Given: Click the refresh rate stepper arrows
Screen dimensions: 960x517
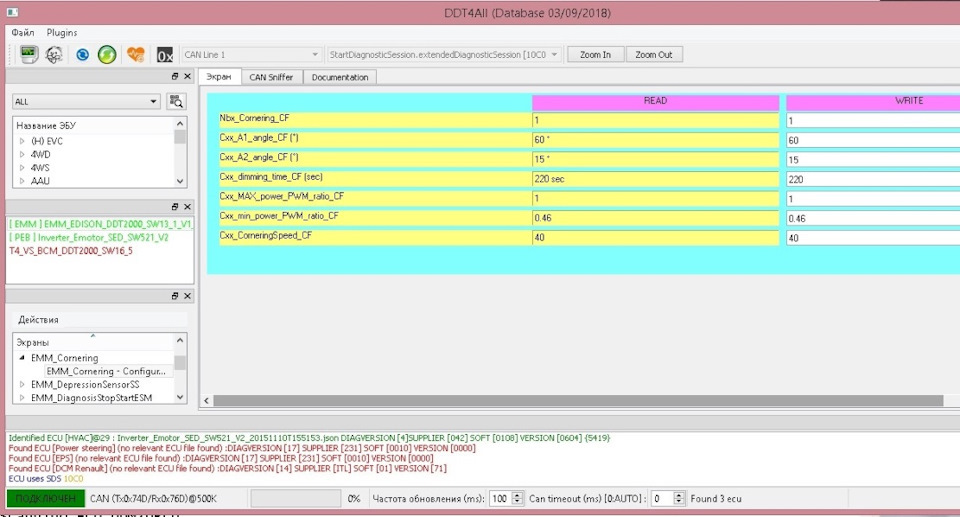Looking at the screenshot, I should coord(518,499).
